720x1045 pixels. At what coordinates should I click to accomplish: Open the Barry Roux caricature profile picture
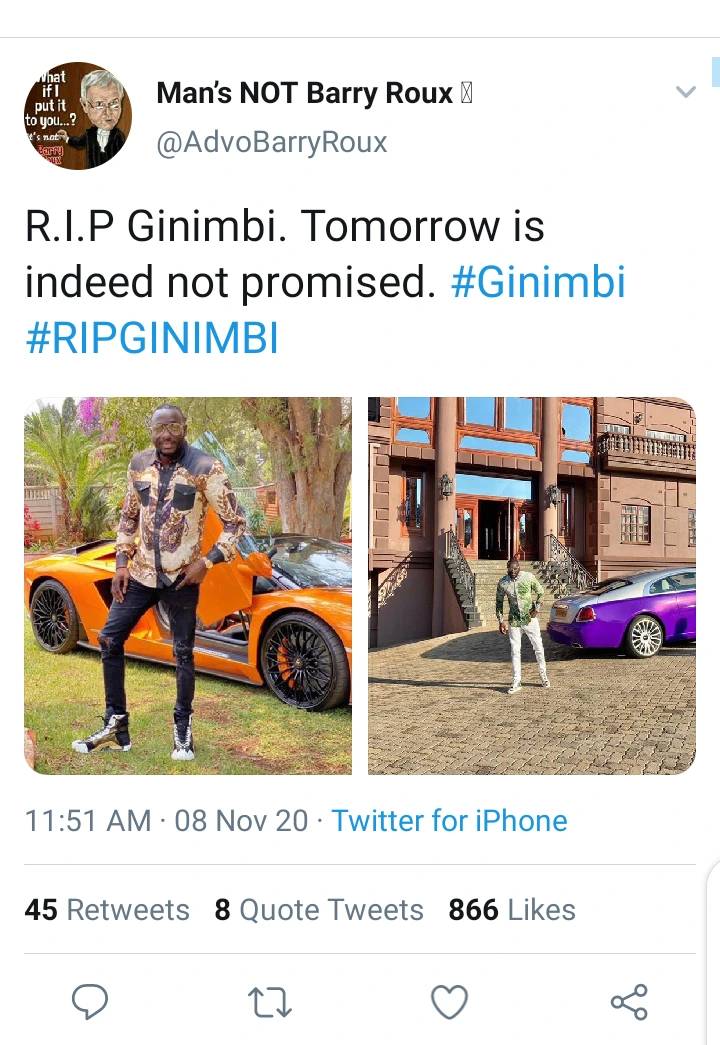click(x=78, y=116)
